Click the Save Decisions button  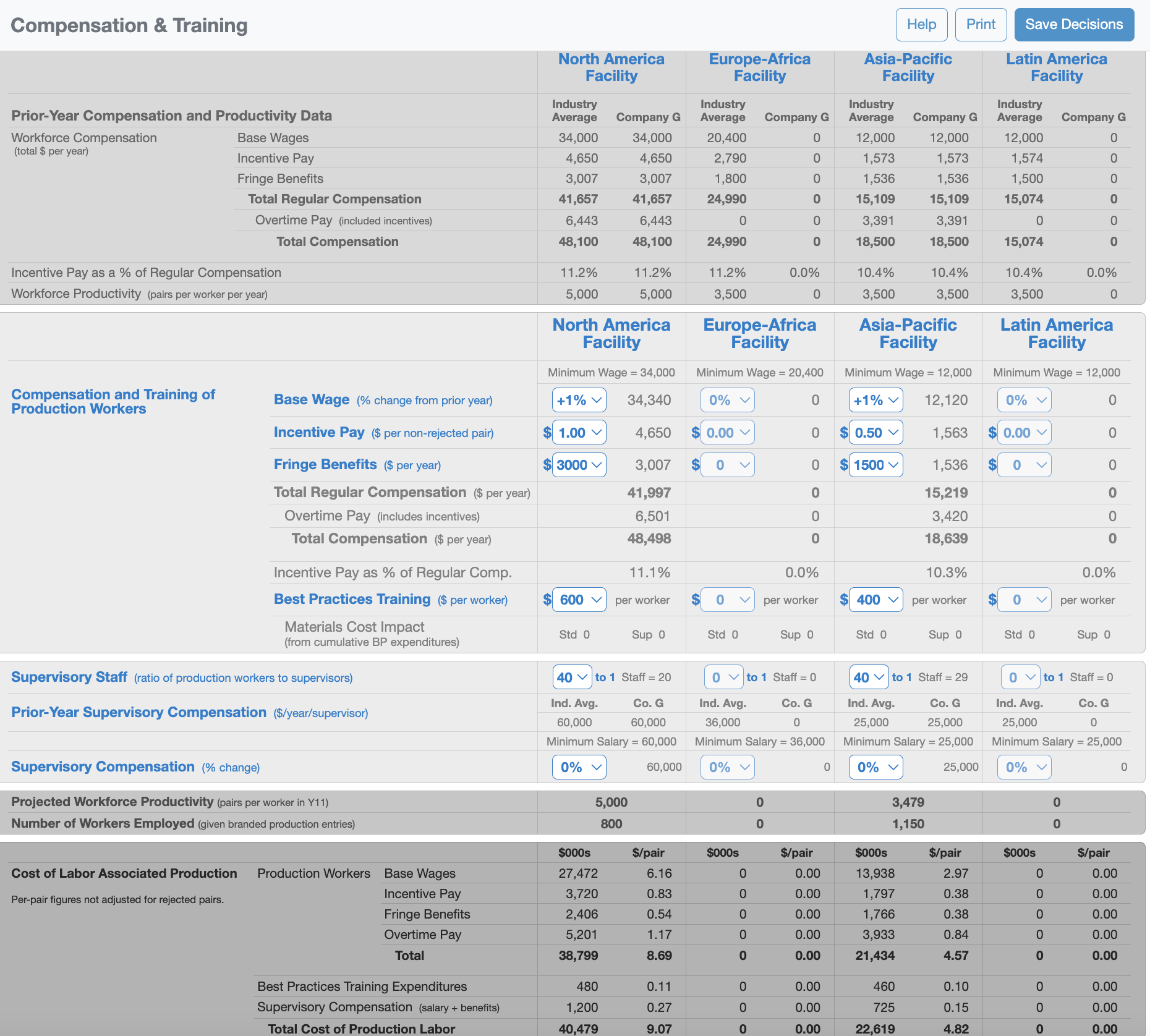click(x=1074, y=24)
